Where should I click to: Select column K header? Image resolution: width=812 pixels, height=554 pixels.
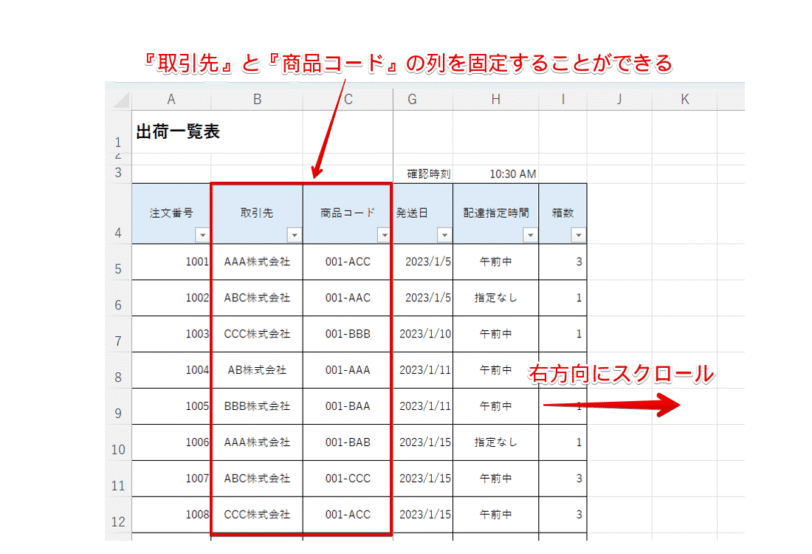[x=685, y=99]
